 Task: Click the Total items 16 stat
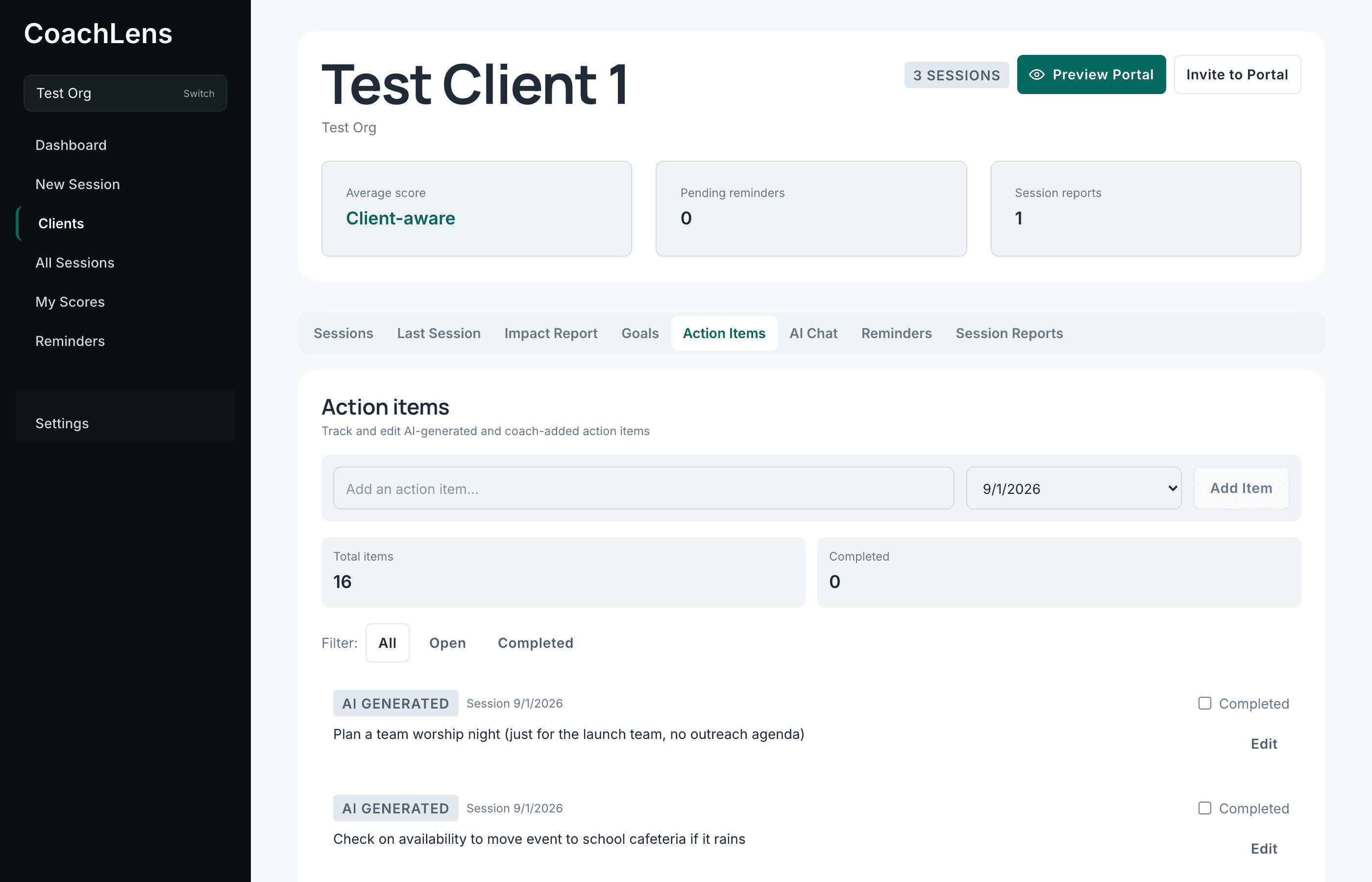pyautogui.click(x=563, y=572)
